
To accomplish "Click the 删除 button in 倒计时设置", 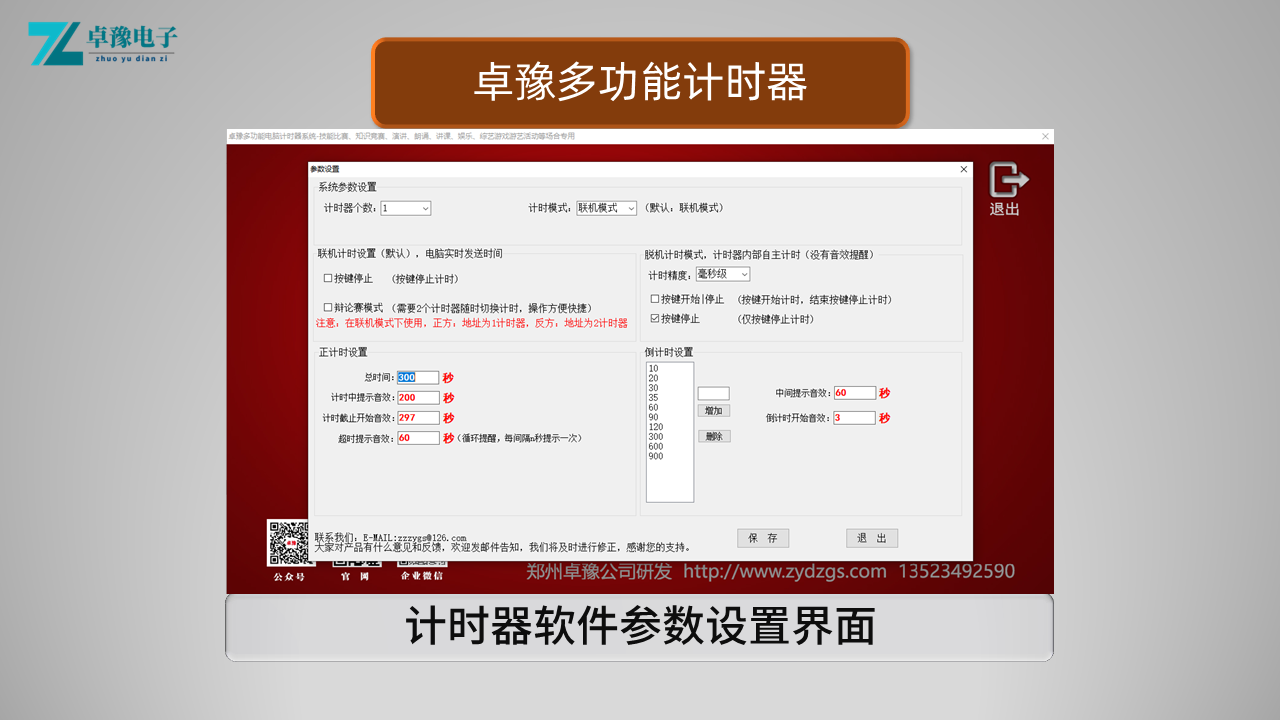I will point(713,436).
